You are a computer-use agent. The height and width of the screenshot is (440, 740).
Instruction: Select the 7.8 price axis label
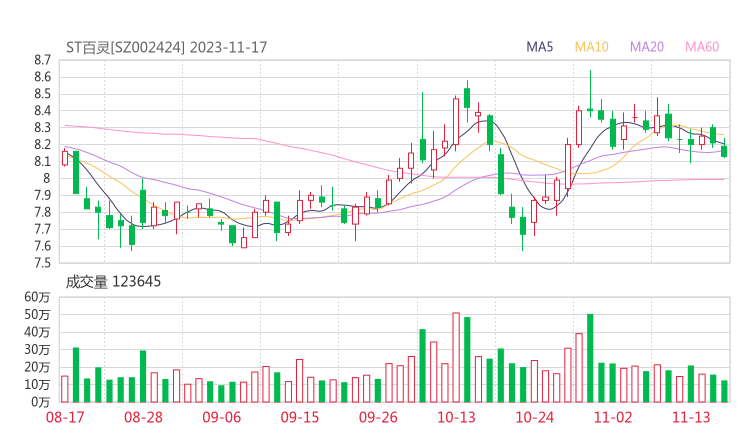(x=42, y=212)
